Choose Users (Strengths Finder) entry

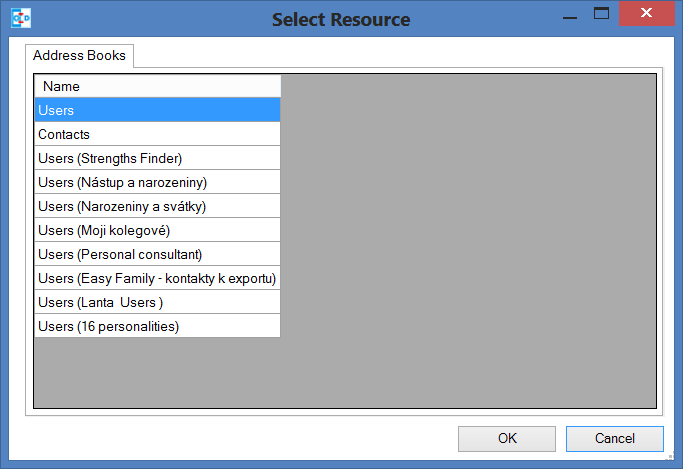[157, 158]
